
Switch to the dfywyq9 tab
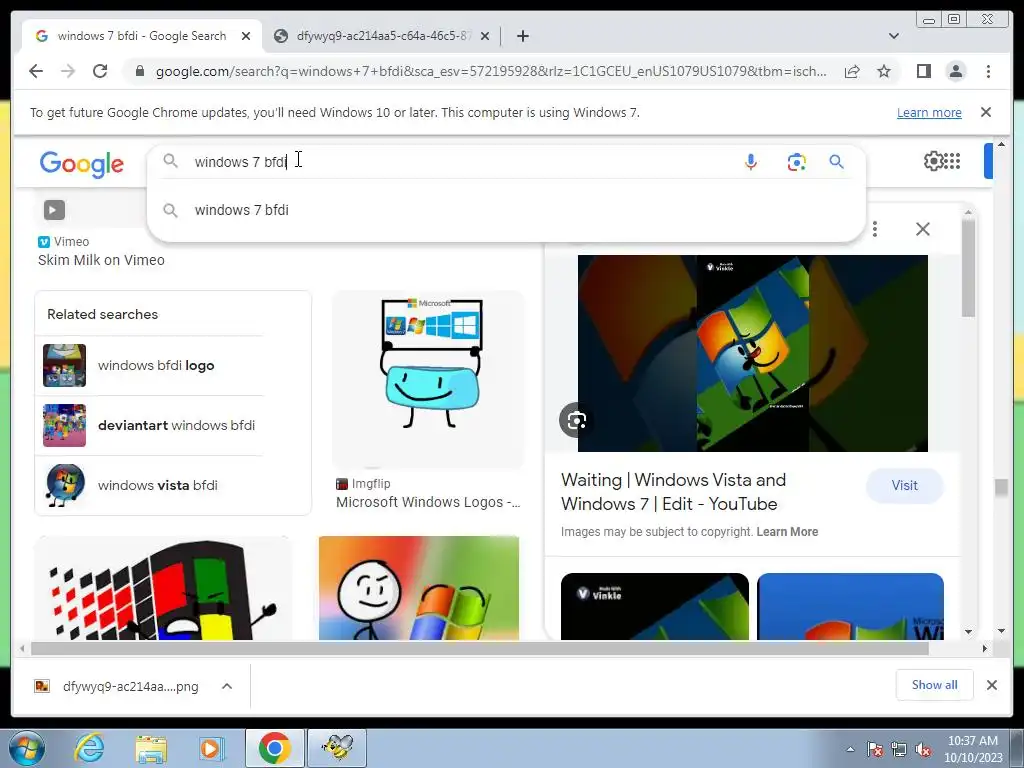[x=383, y=36]
